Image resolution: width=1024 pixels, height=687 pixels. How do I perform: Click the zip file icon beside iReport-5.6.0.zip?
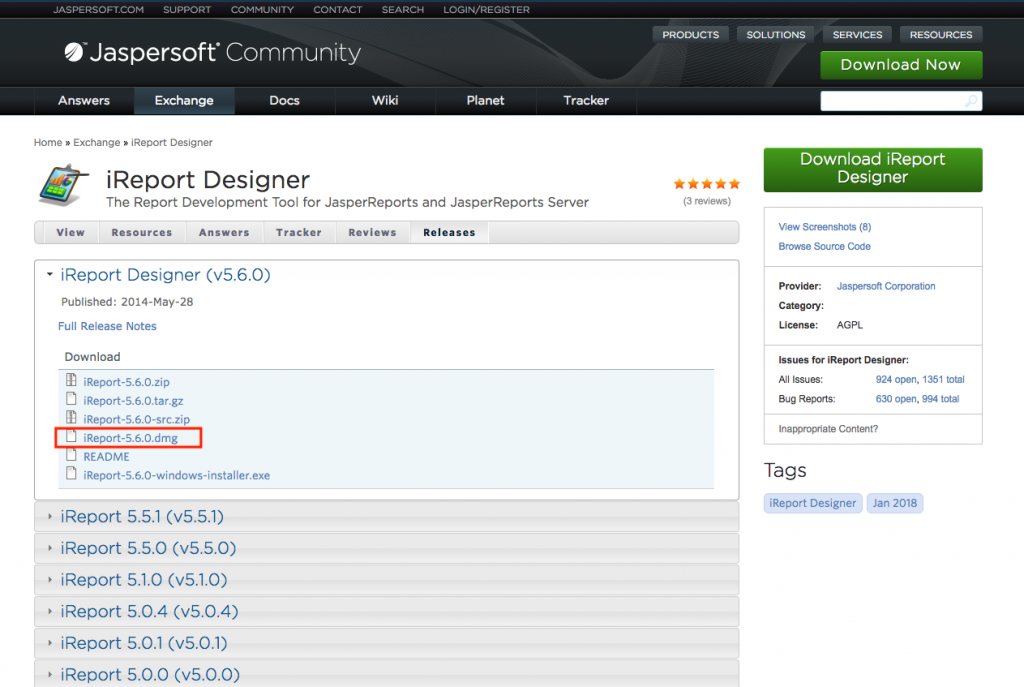pyautogui.click(x=71, y=380)
